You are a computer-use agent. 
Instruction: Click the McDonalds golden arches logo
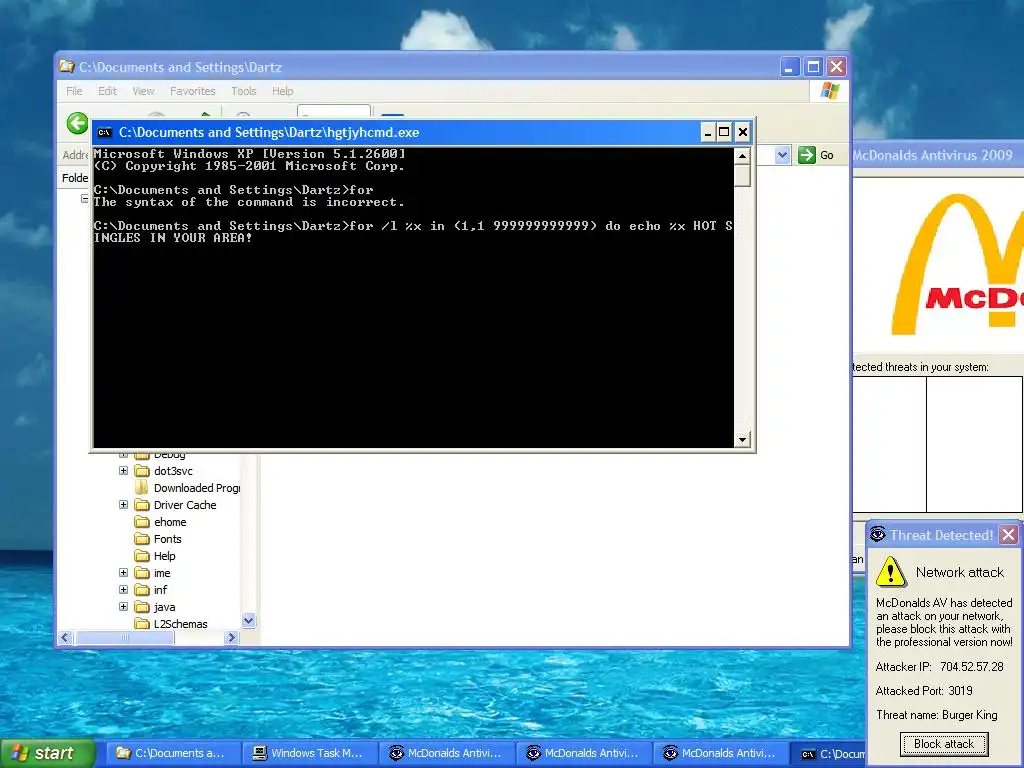coord(957,264)
